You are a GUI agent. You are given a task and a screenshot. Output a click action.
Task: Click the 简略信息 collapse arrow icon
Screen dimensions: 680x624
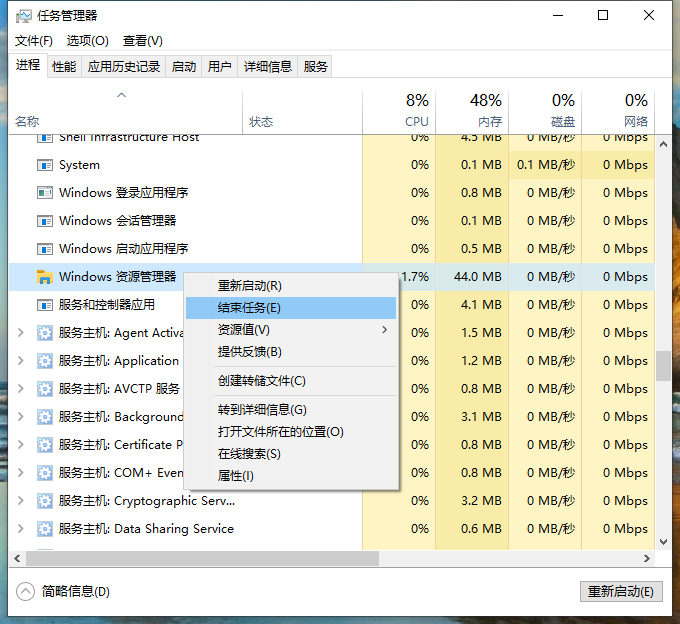[x=26, y=591]
